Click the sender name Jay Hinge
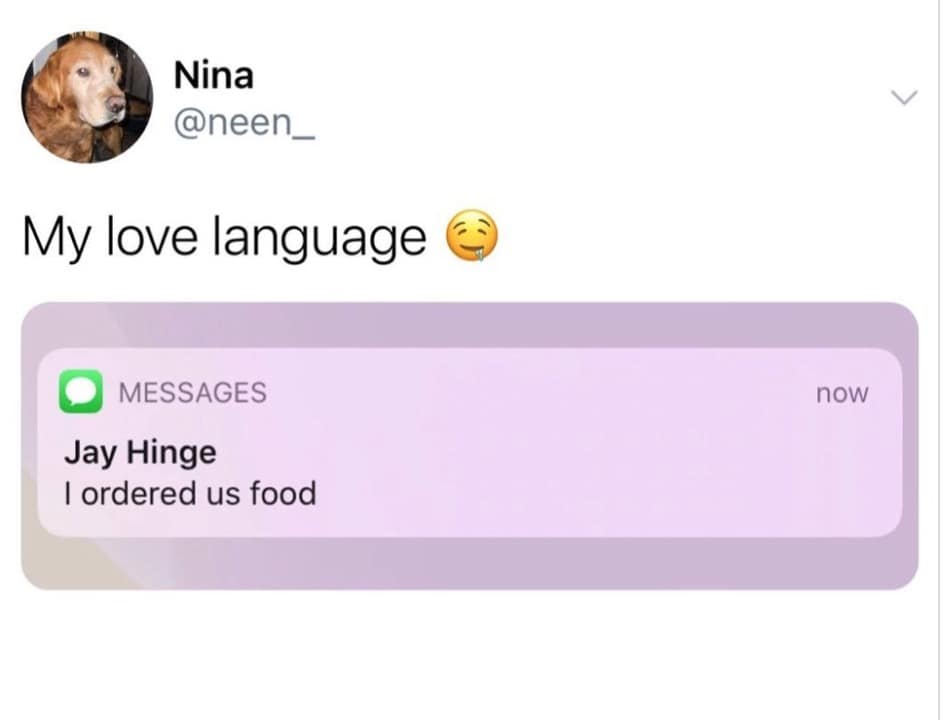This screenshot has width=942, height=720. coord(141,453)
